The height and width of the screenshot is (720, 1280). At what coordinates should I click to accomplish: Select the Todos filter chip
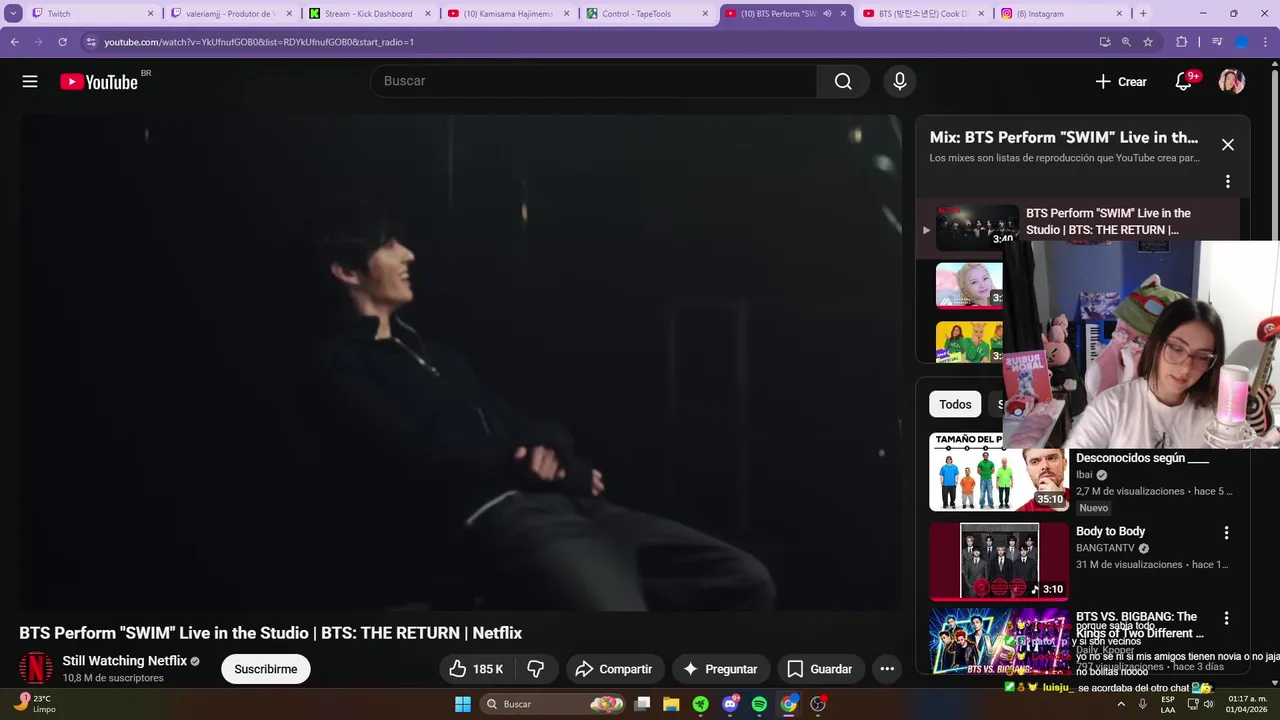(x=955, y=404)
